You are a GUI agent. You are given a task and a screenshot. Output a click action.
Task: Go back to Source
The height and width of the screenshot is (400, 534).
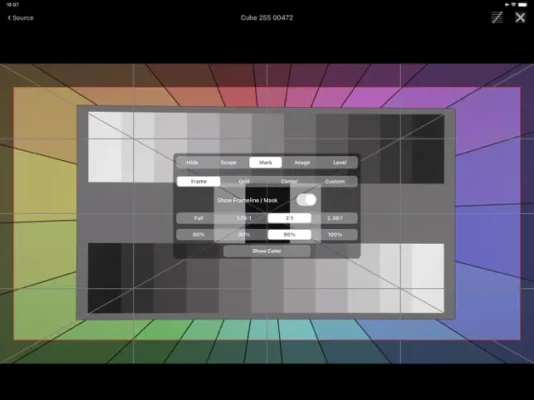click(20, 18)
